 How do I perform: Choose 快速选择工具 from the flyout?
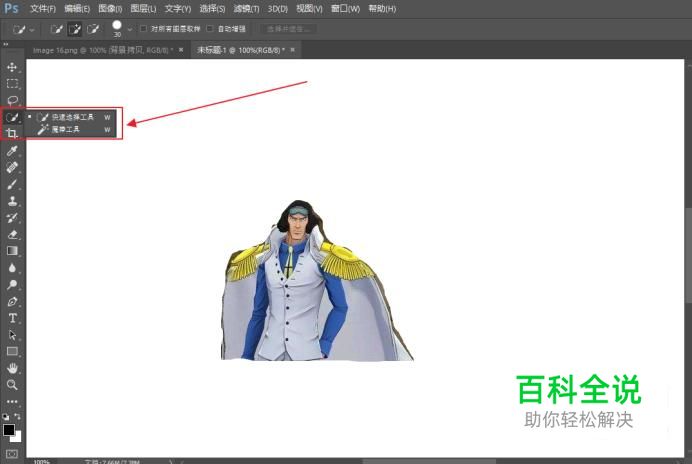pyautogui.click(x=72, y=117)
